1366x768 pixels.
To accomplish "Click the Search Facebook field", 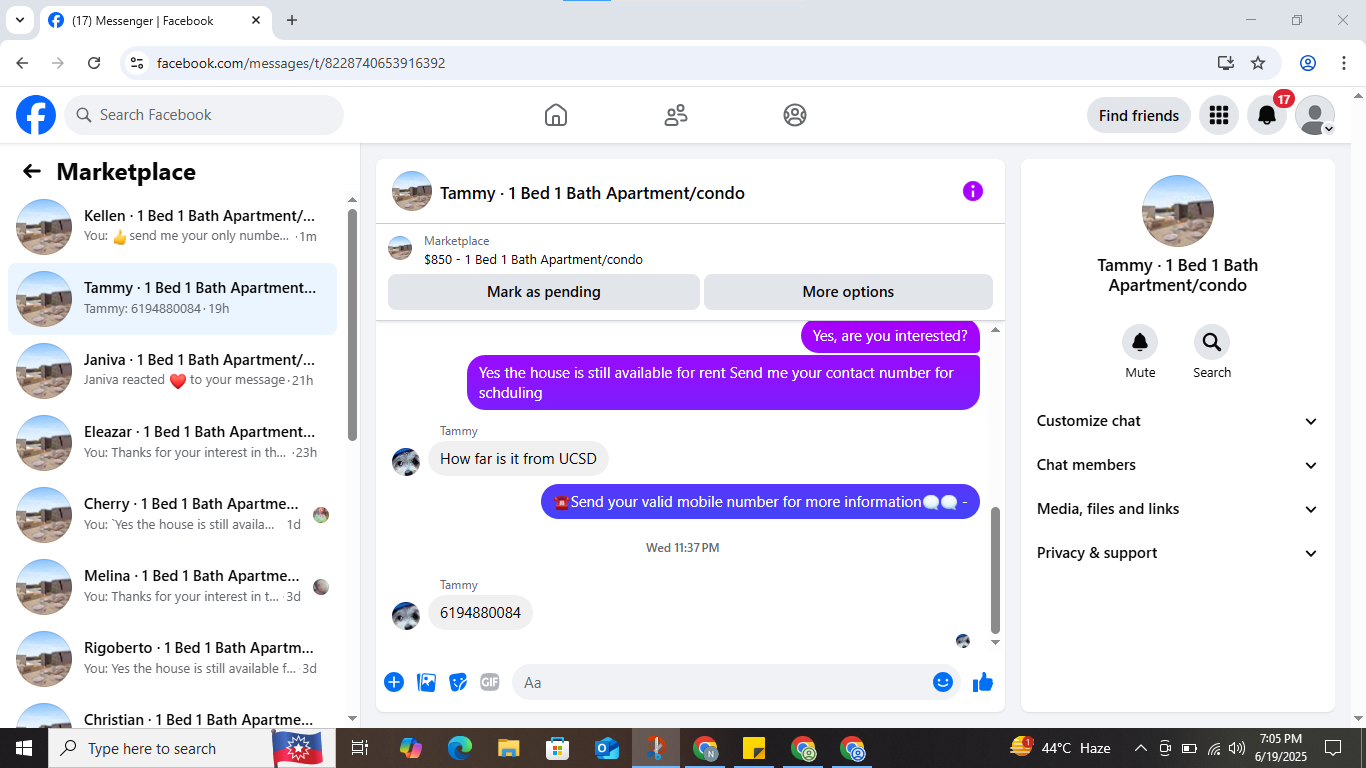I will pyautogui.click(x=204, y=115).
